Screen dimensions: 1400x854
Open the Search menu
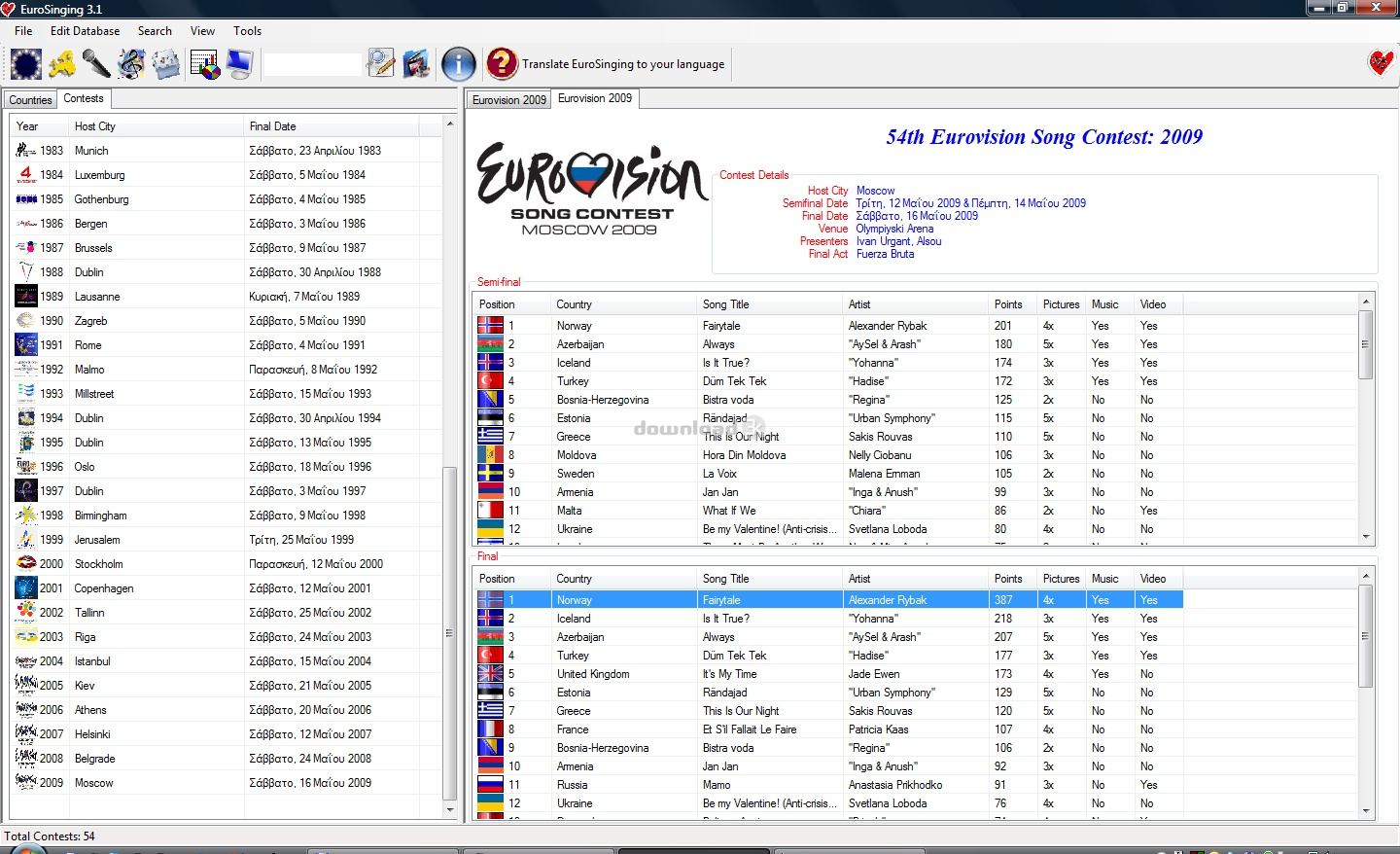[x=155, y=31]
